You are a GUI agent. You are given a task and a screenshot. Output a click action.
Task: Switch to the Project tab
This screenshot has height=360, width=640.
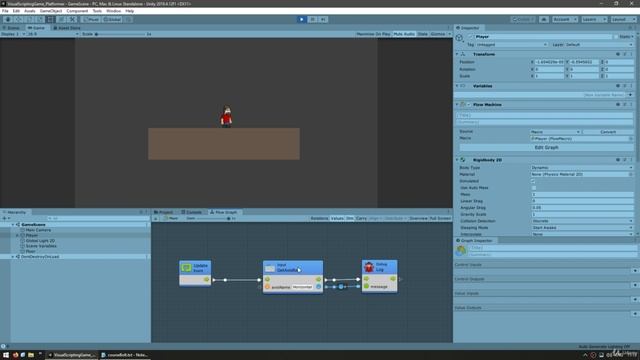(164, 212)
